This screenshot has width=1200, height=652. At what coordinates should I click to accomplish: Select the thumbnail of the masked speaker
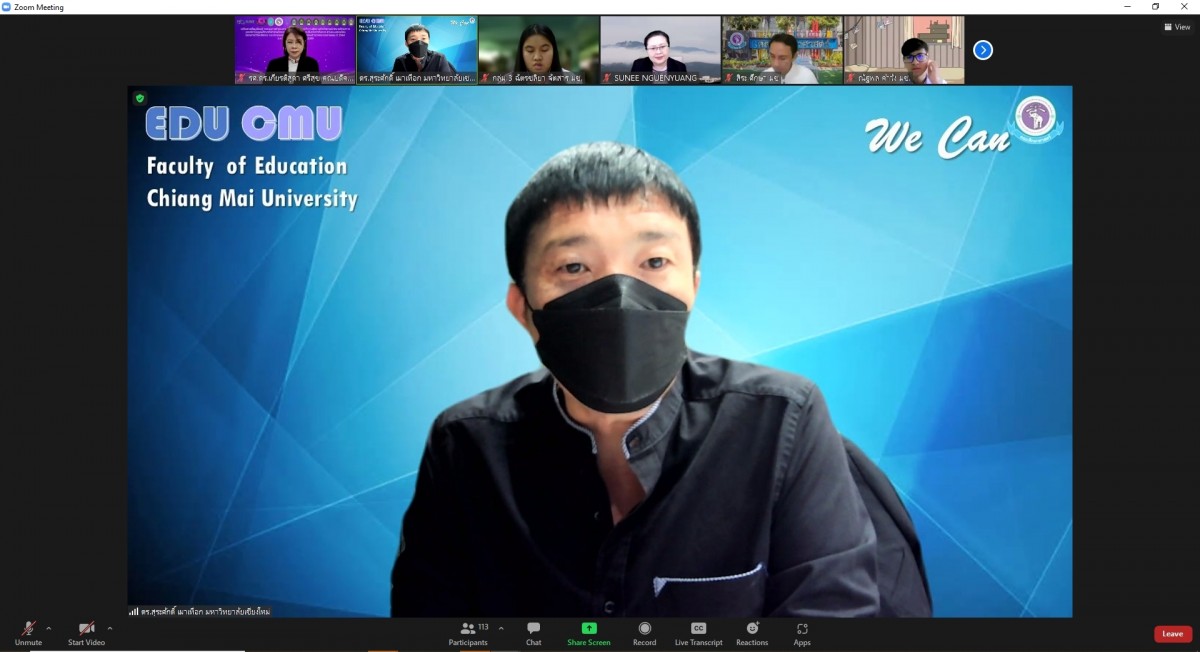417,50
